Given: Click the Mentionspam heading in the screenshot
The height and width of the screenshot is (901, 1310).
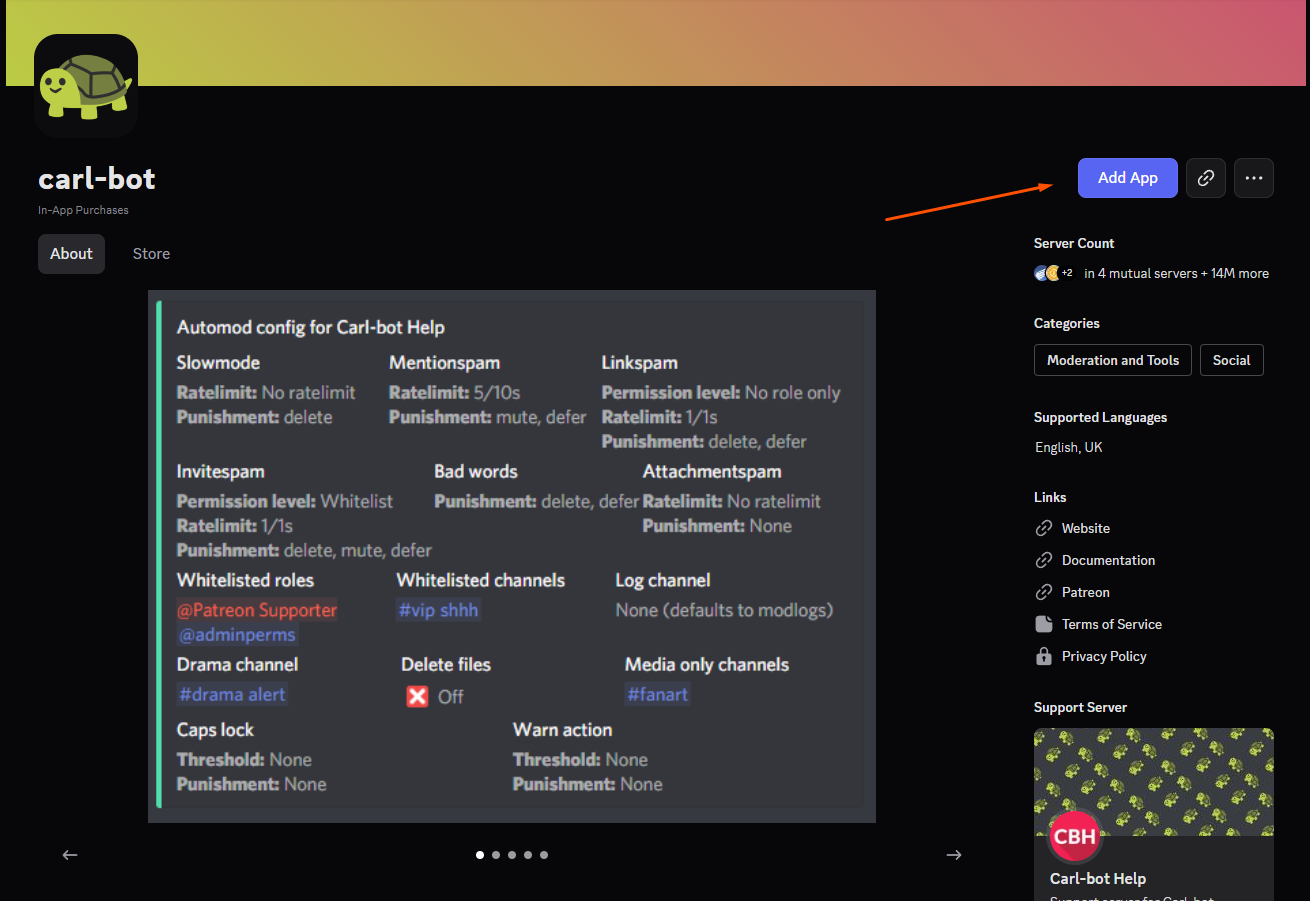Looking at the screenshot, I should click(444, 362).
